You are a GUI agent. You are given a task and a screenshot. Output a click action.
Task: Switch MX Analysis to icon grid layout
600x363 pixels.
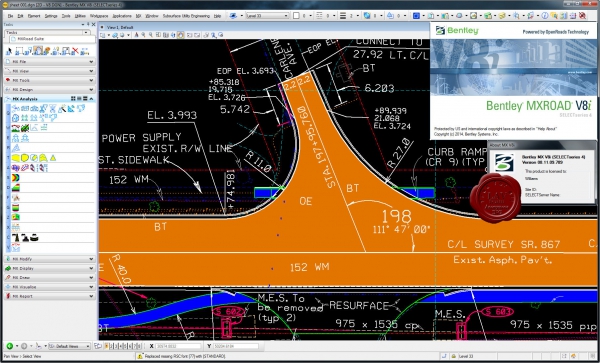coord(73,99)
